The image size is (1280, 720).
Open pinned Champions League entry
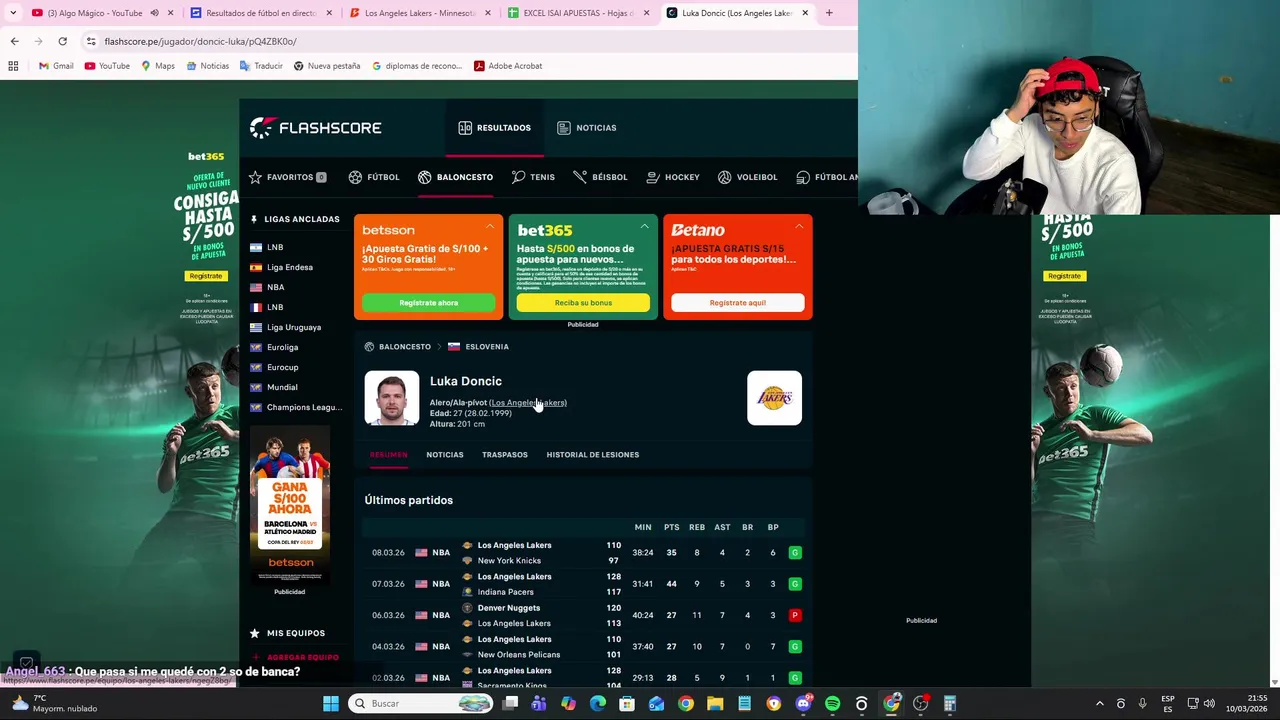303,407
